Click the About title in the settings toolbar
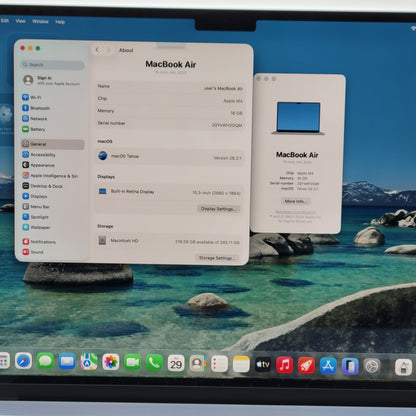Image resolution: width=416 pixels, height=416 pixels. coord(126,50)
